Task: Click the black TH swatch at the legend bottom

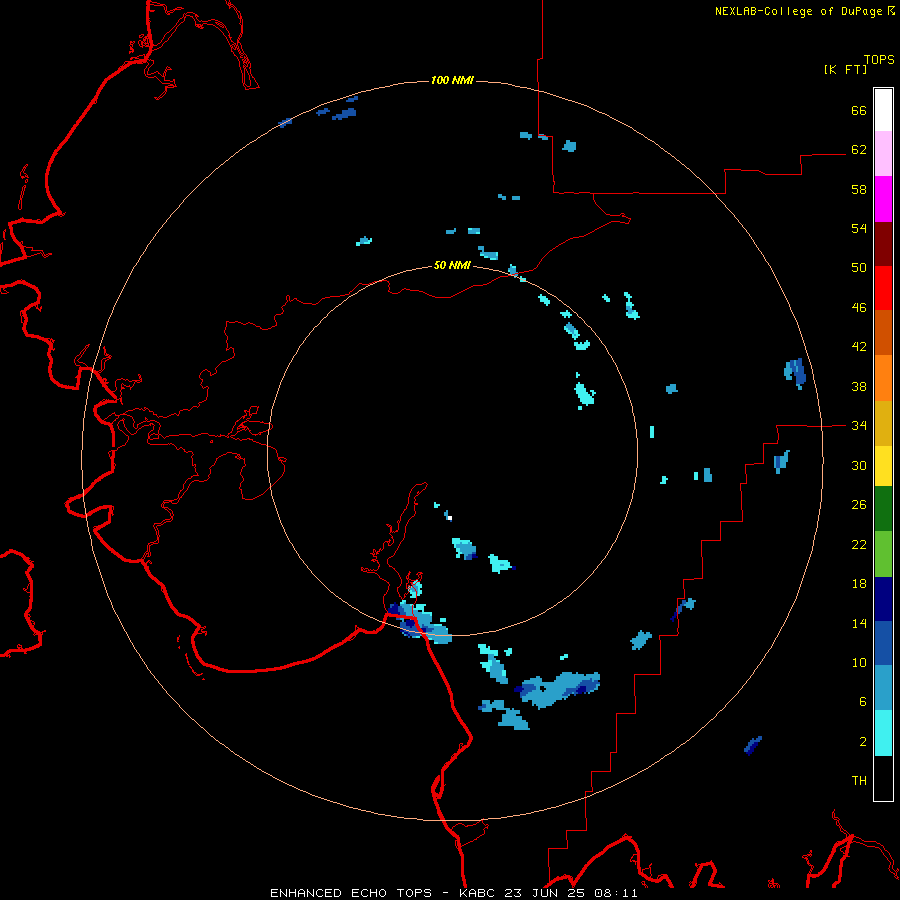Action: [883, 778]
